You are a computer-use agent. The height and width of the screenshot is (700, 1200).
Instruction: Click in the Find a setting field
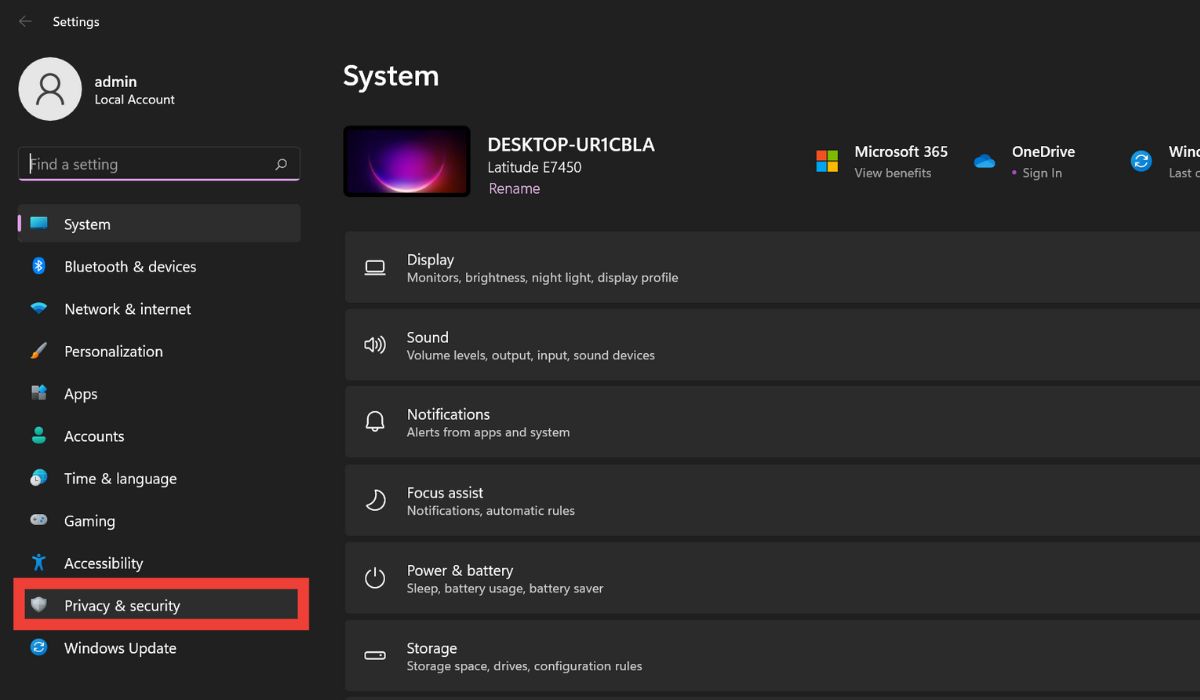145,164
